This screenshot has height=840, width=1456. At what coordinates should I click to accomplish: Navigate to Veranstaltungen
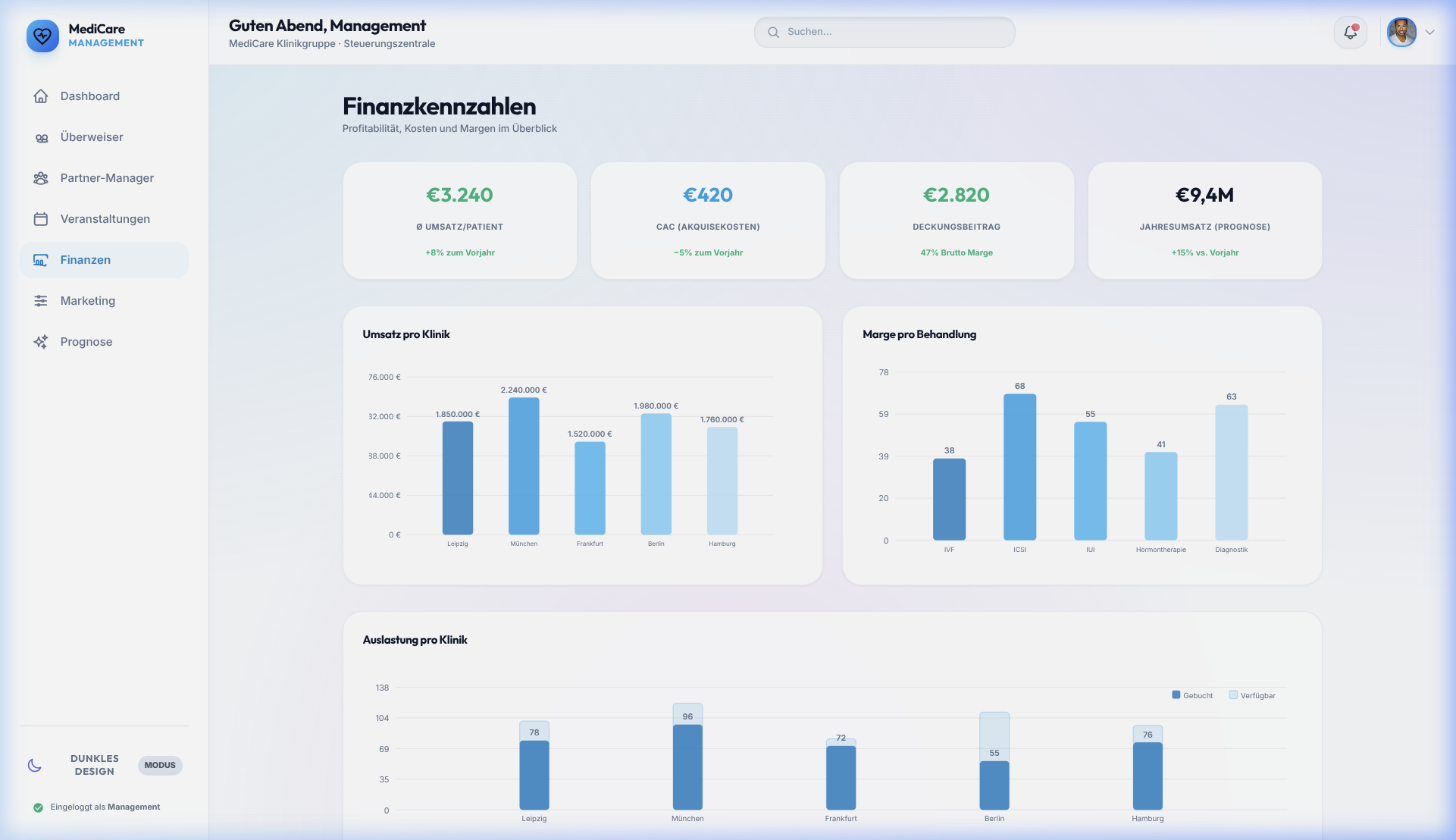105,219
